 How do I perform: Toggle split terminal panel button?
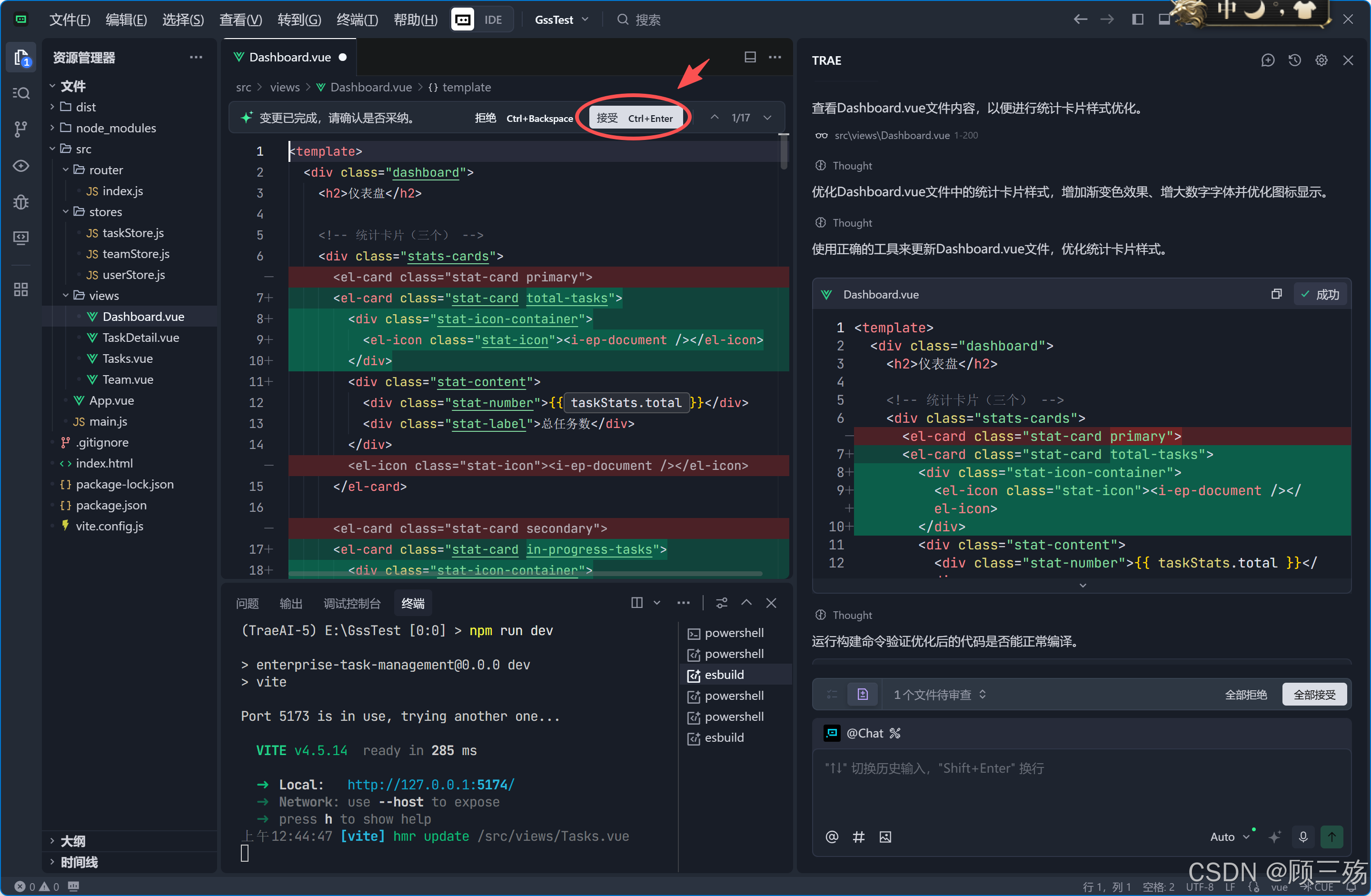[x=636, y=603]
